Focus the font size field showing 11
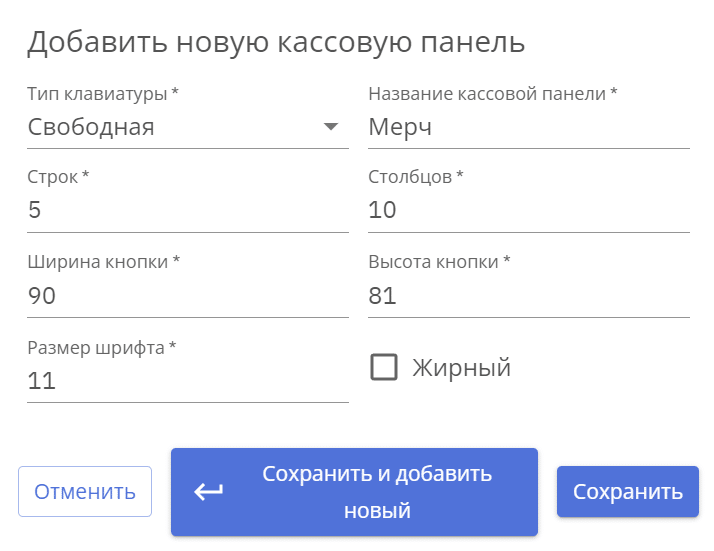Image resolution: width=714 pixels, height=551 pixels. (187, 381)
